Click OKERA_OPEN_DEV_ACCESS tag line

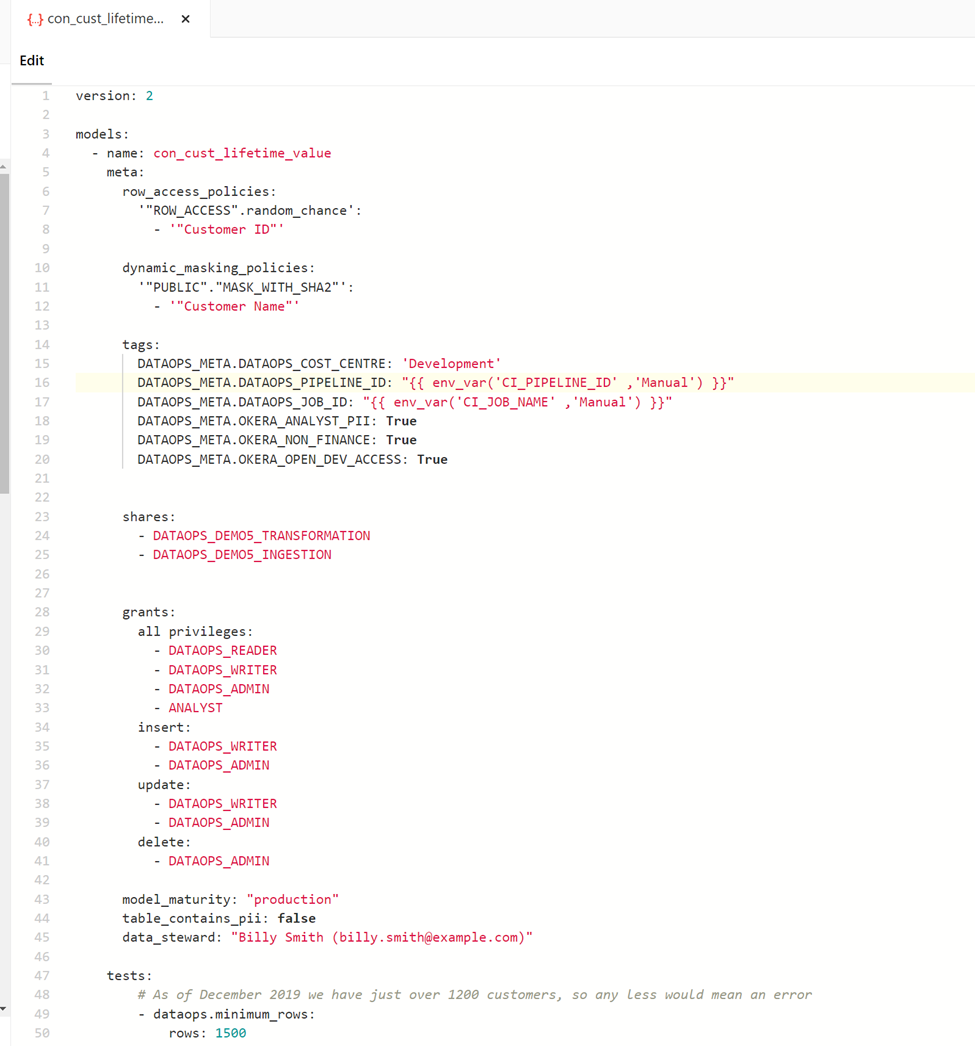[292, 460]
